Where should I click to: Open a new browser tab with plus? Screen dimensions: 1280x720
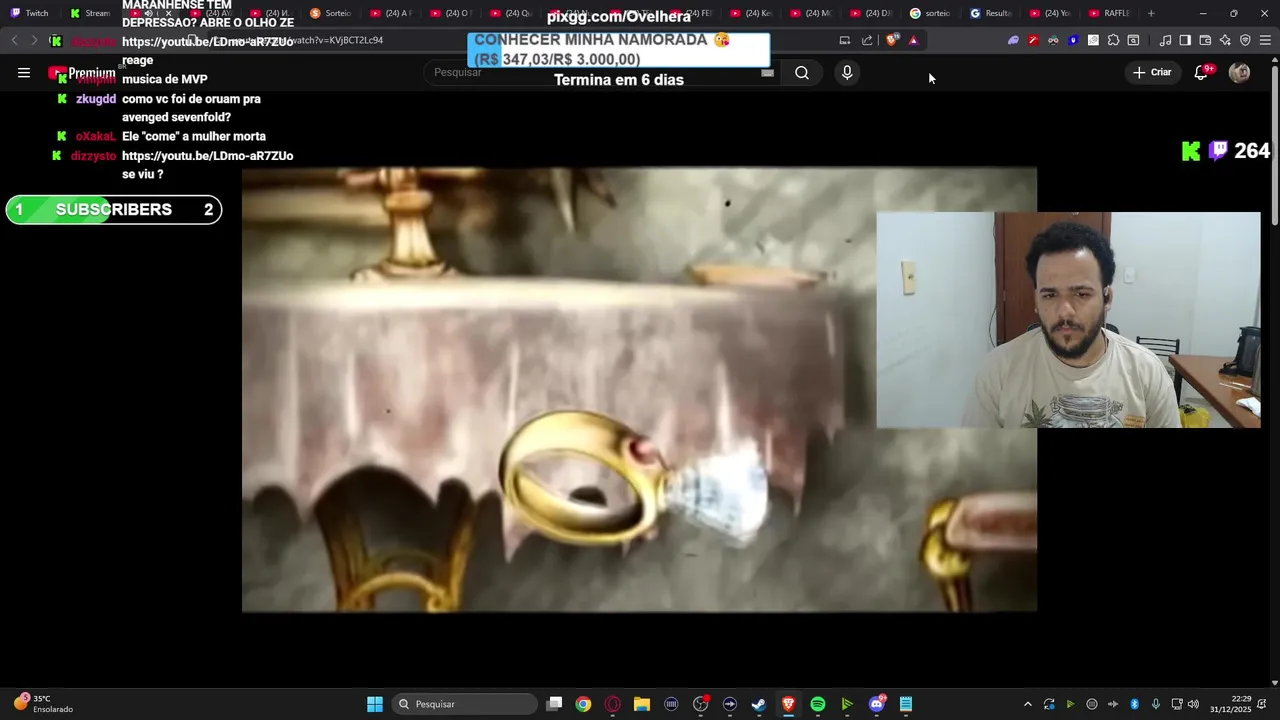click(1151, 13)
